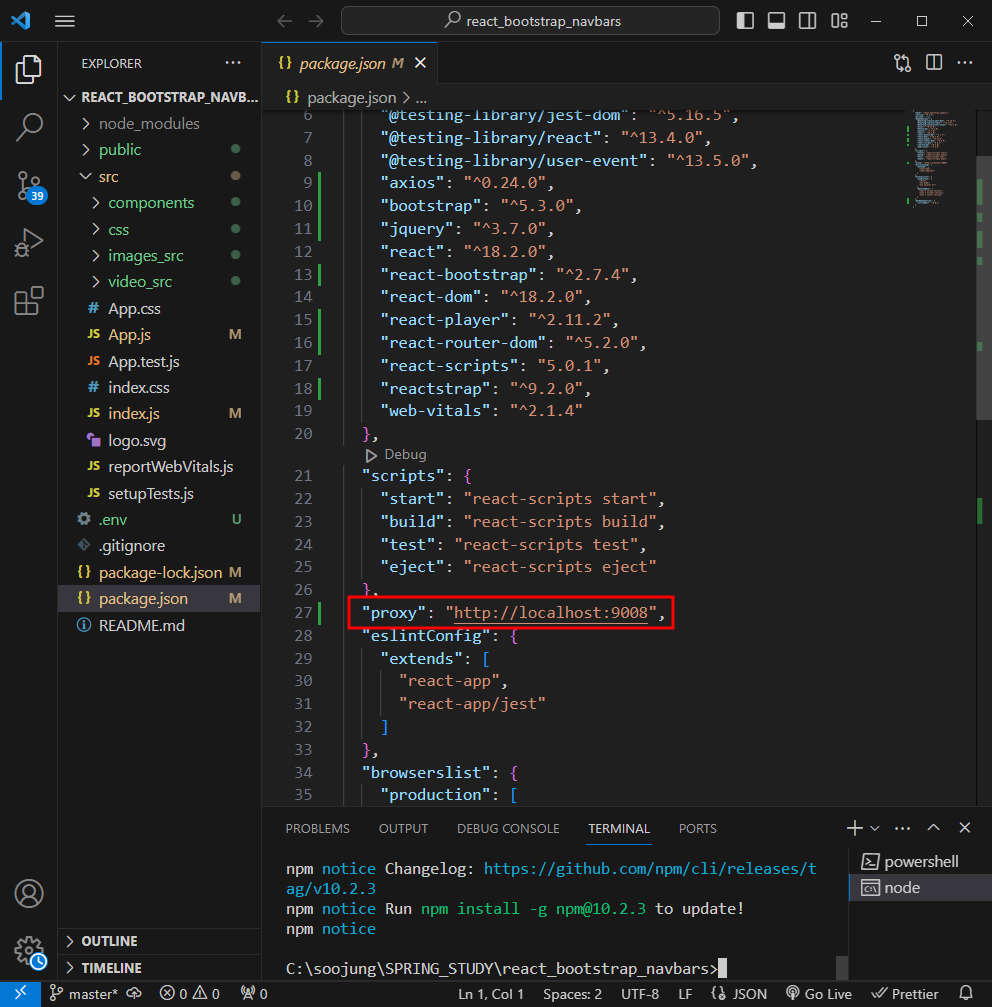
Task: Open the Manage gear icon
Action: [30, 952]
